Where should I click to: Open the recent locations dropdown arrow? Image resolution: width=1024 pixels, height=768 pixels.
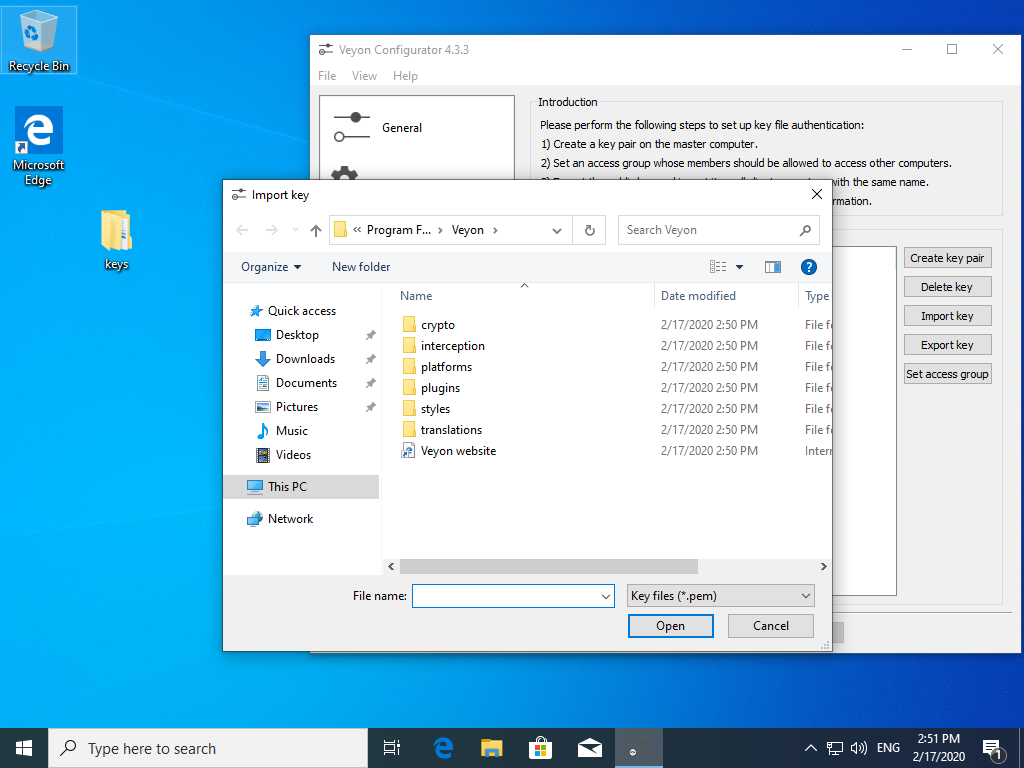(295, 230)
